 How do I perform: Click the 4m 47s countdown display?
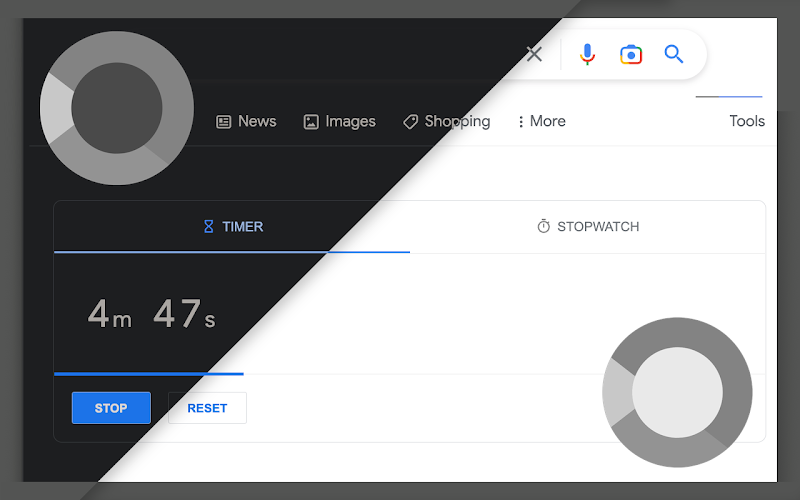152,313
